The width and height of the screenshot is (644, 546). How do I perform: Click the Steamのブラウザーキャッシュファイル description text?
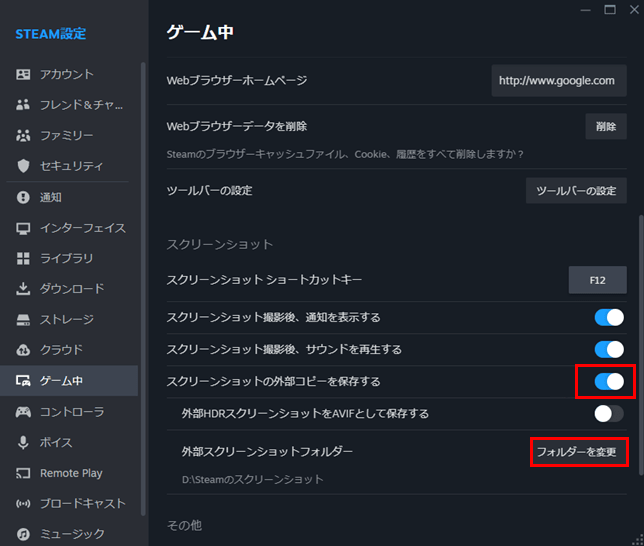click(x=345, y=154)
